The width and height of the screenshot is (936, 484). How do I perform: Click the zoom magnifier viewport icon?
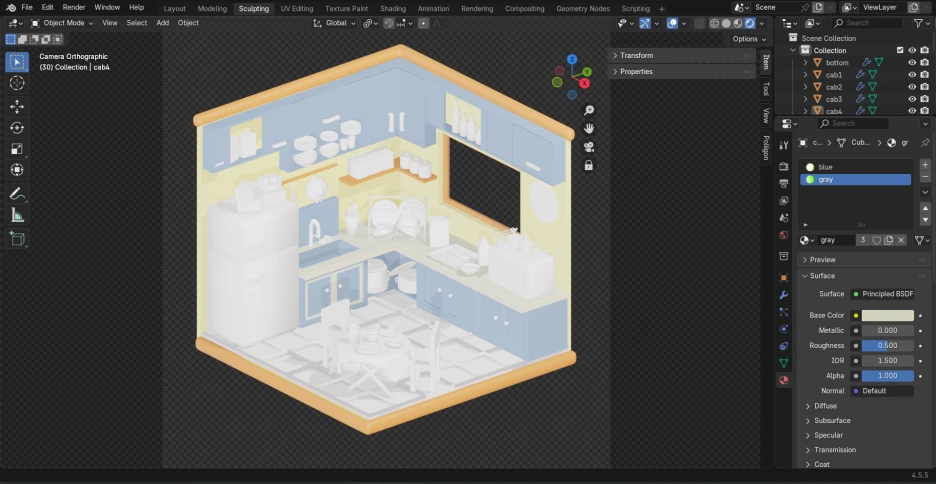coord(589,110)
